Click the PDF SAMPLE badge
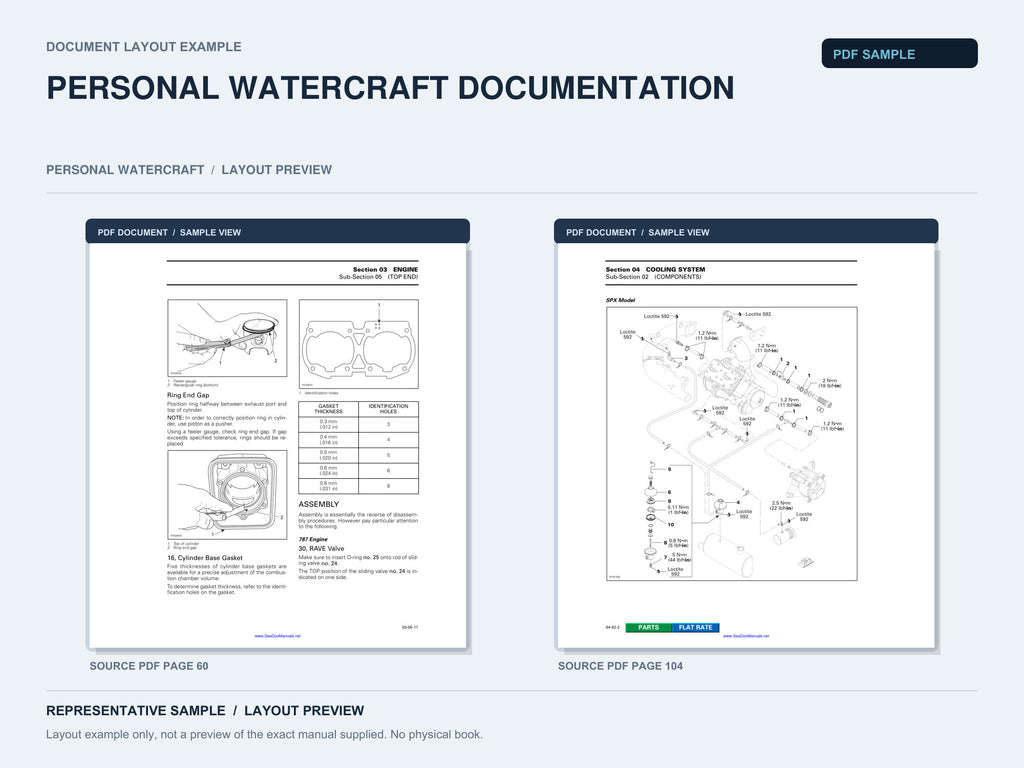Viewport: 1024px width, 768px height. coord(899,54)
